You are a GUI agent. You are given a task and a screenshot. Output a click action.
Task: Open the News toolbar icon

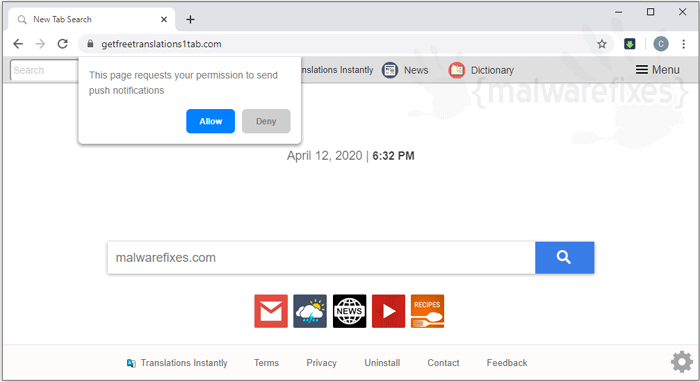[x=405, y=70]
